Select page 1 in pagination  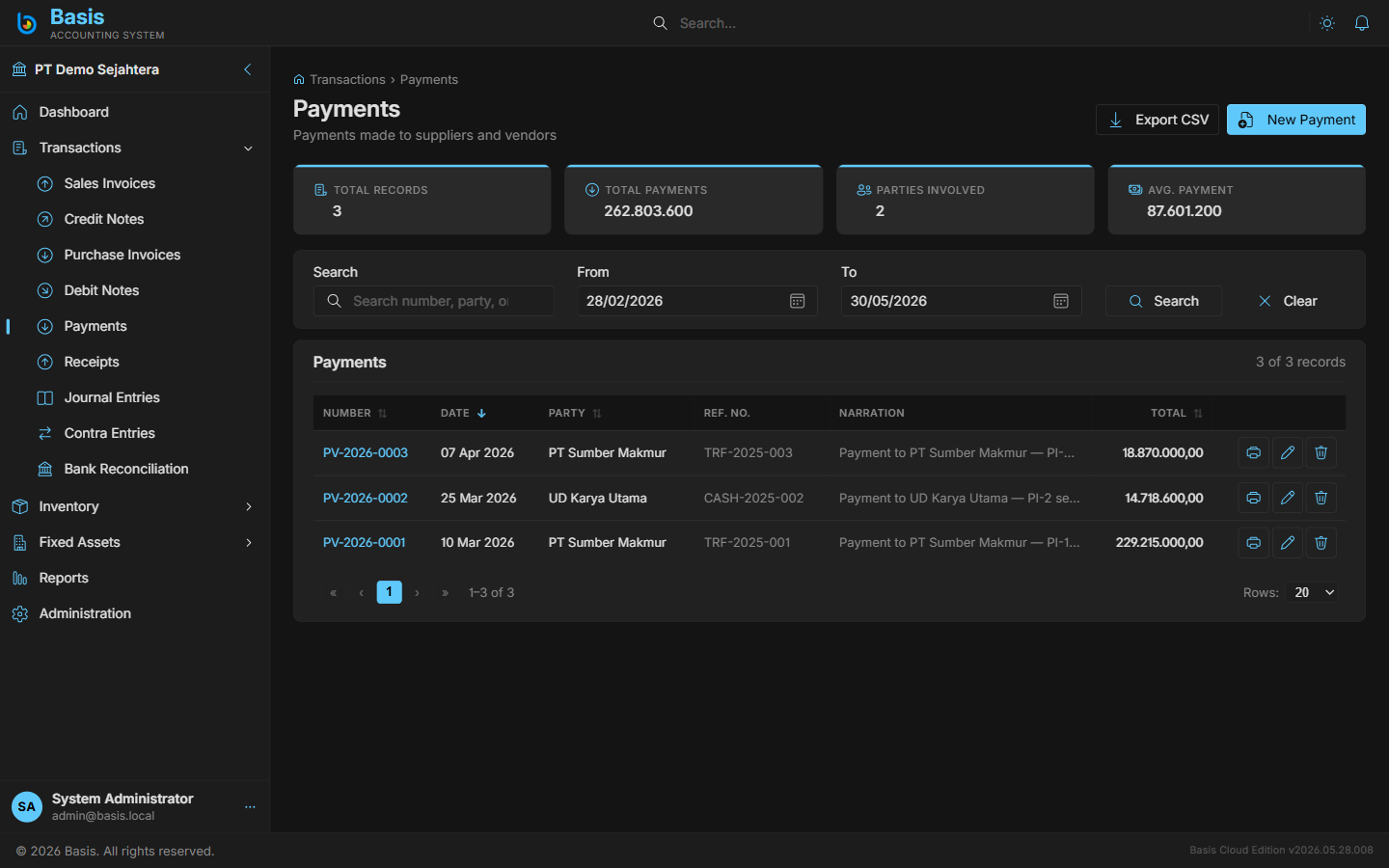tap(390, 592)
